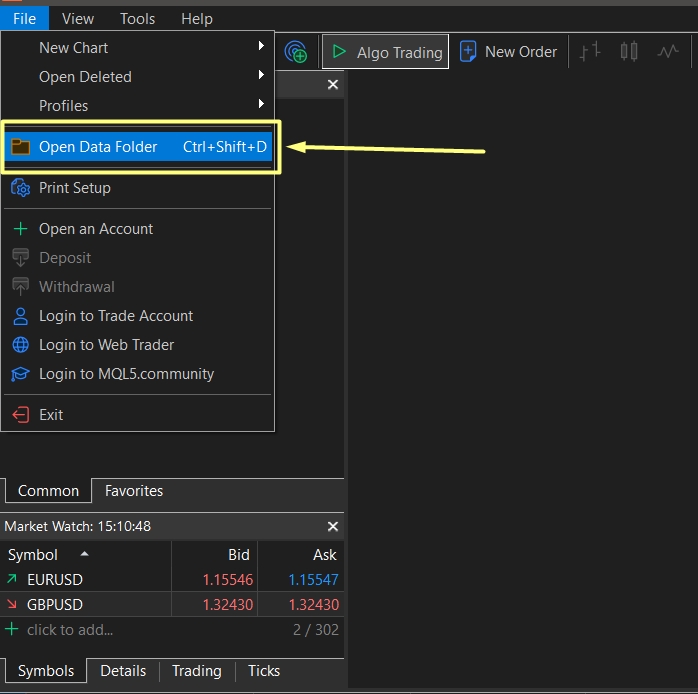Click the Open Data Folder icon
The width and height of the screenshot is (698, 694).
(x=20, y=147)
